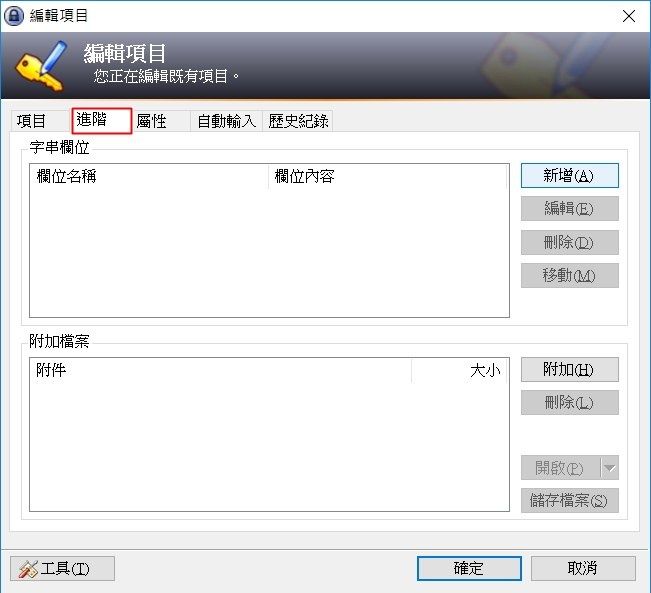651x593 pixels.
Task: Click the key and pen banner icon
Action: (42, 66)
